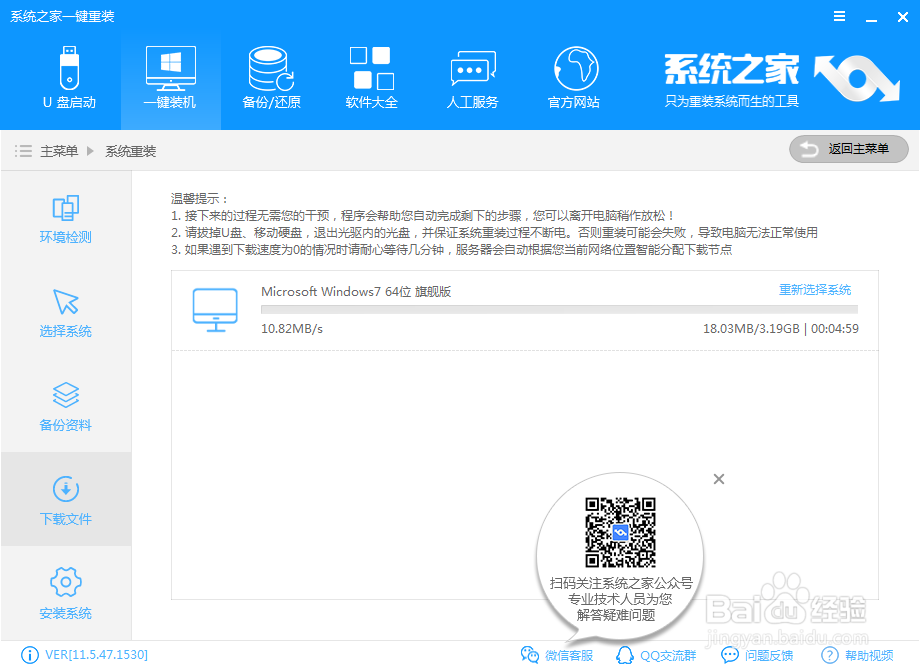Open 备份/还原 database icon

(x=271, y=68)
